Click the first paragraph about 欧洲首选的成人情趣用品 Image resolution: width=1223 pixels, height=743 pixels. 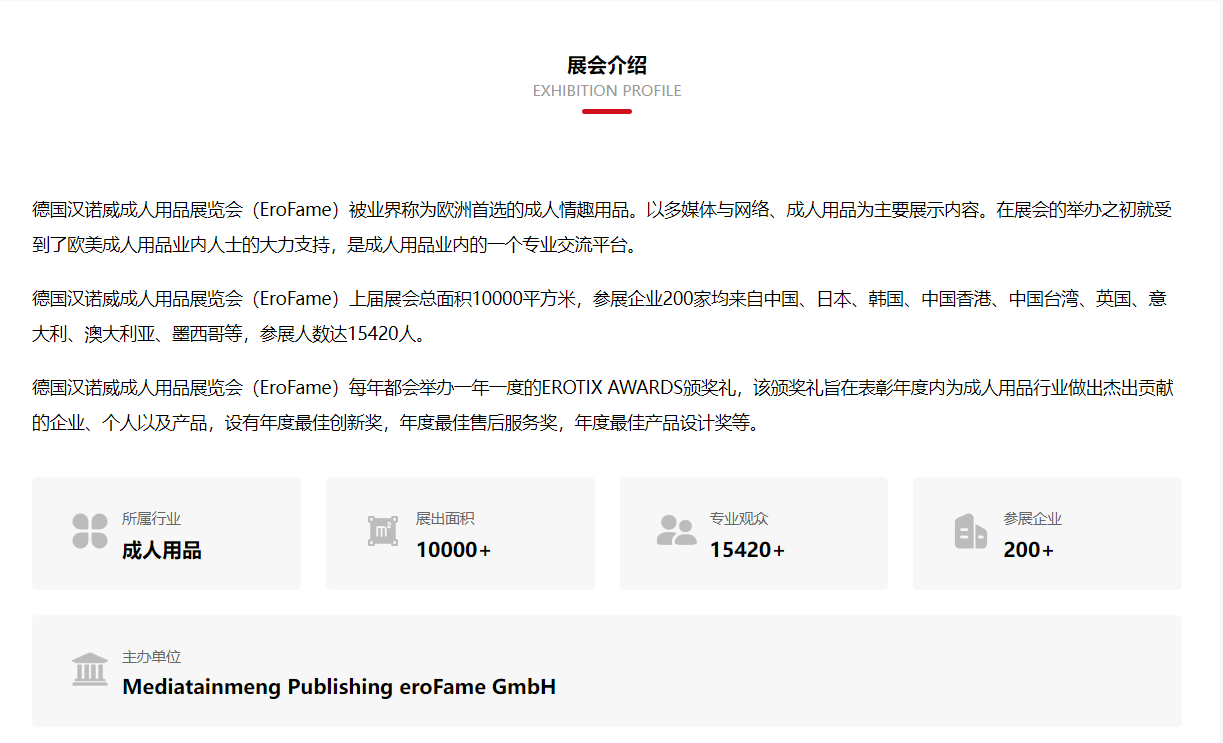pyautogui.click(x=602, y=227)
